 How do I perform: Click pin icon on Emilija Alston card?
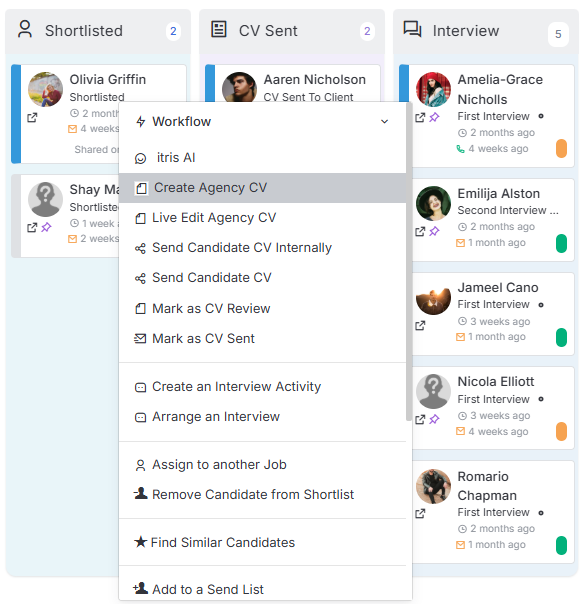point(434,231)
